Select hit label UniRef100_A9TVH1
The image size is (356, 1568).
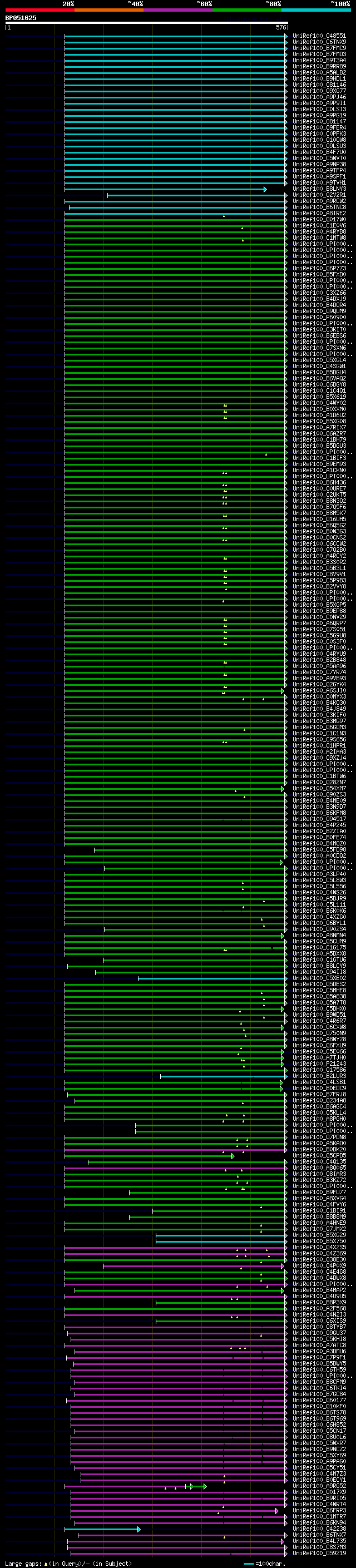[x=319, y=182]
